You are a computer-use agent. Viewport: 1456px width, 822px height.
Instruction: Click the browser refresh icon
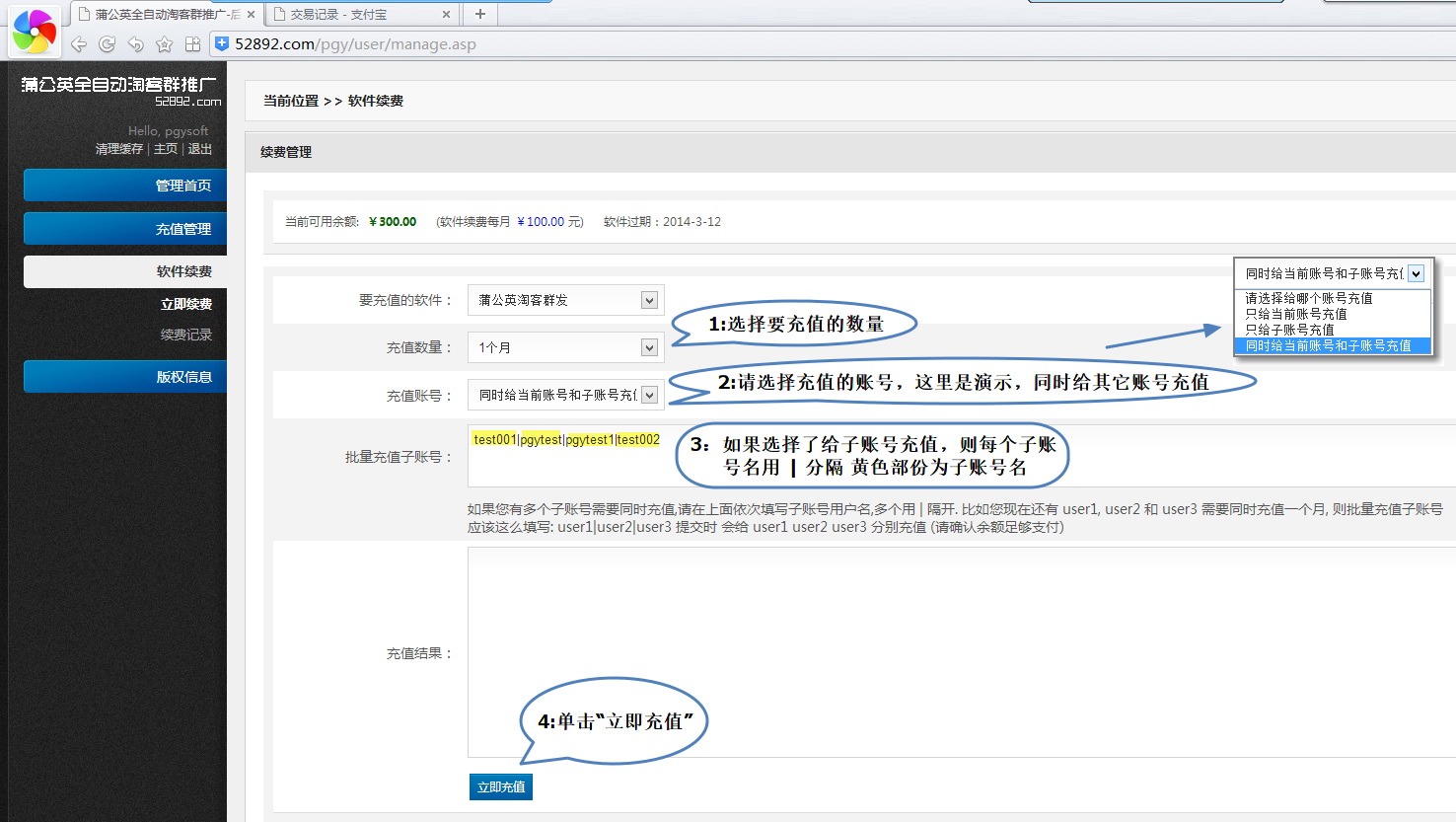click(x=108, y=44)
